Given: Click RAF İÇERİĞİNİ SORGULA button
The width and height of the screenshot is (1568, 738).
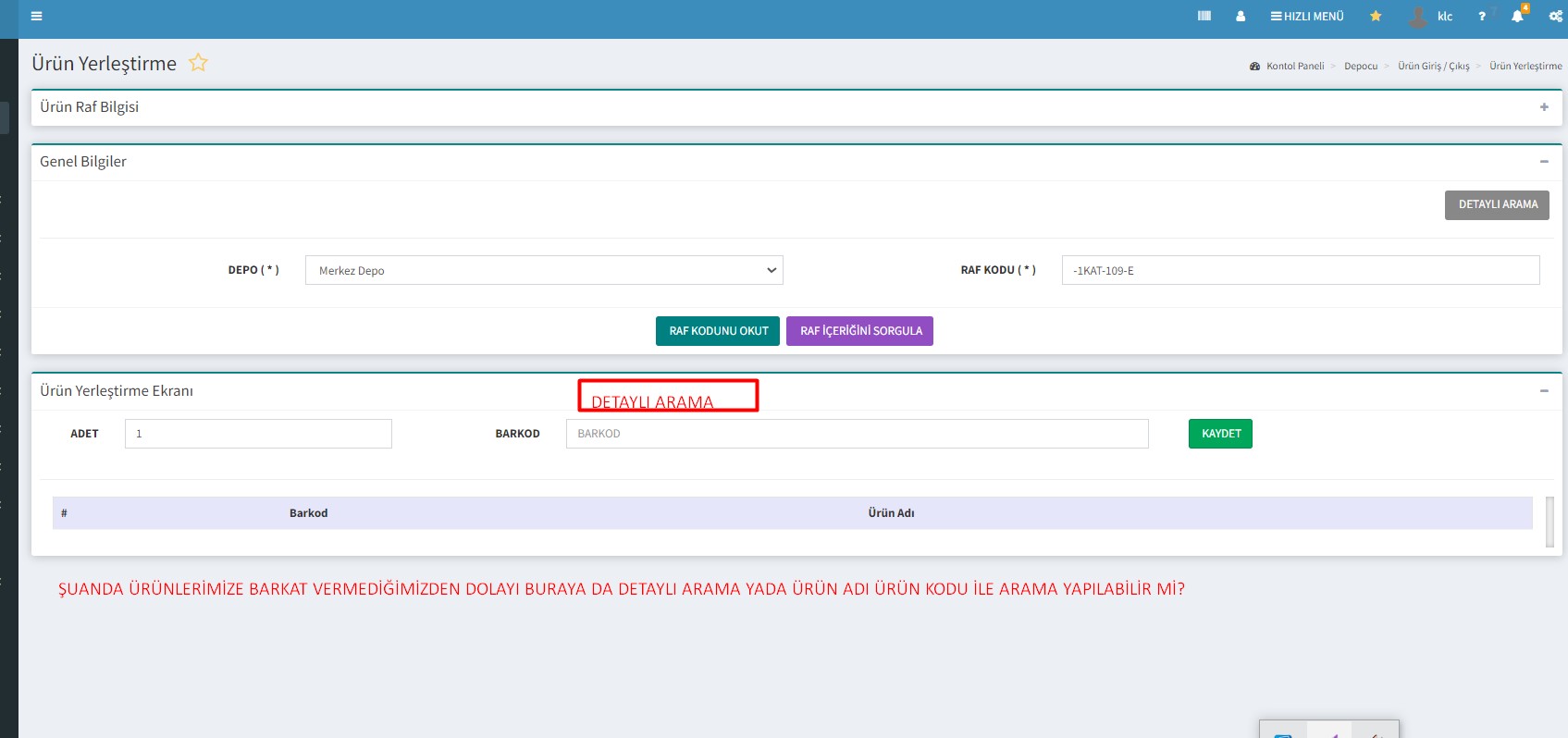Looking at the screenshot, I should click(x=859, y=331).
